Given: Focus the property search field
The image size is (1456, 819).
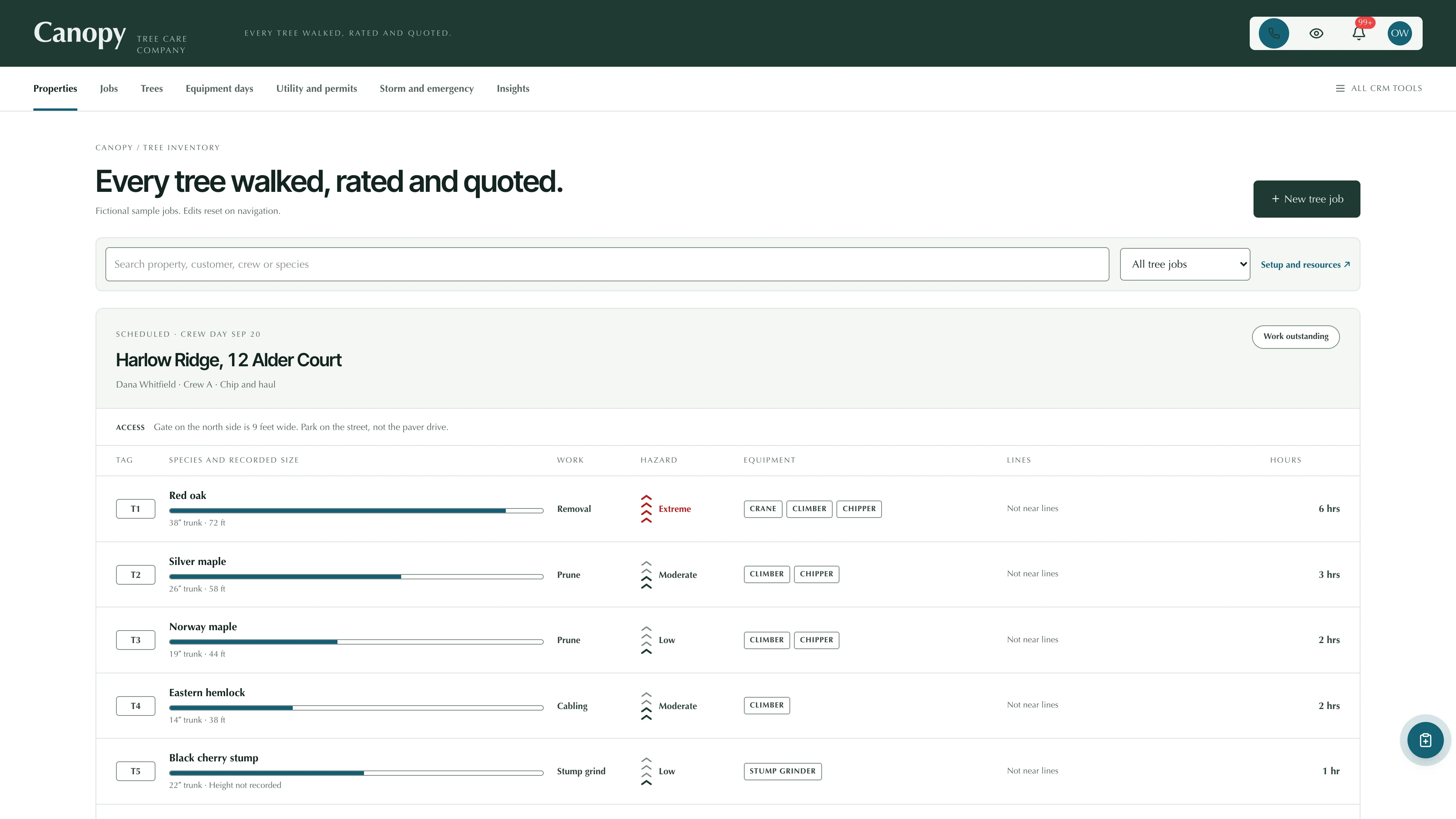Looking at the screenshot, I should 607,264.
